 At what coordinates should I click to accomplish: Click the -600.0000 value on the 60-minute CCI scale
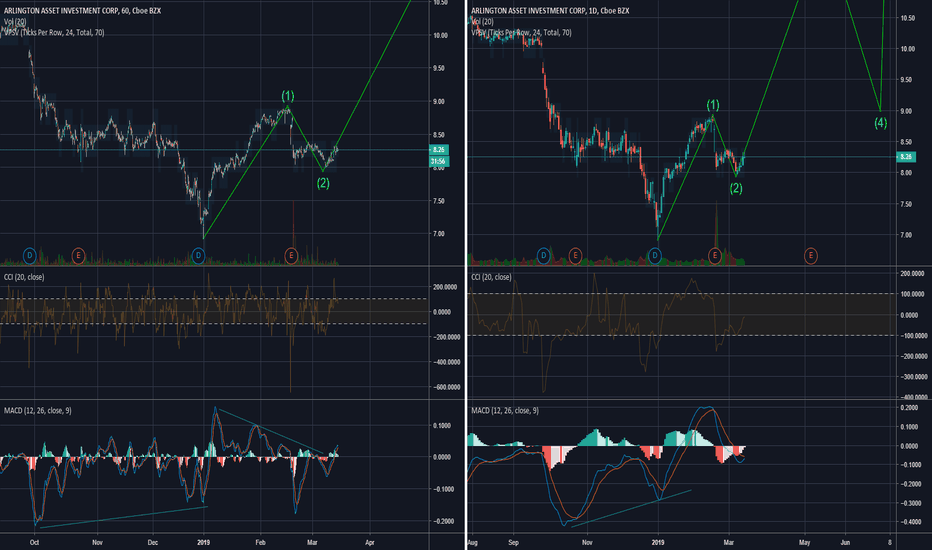click(446, 387)
